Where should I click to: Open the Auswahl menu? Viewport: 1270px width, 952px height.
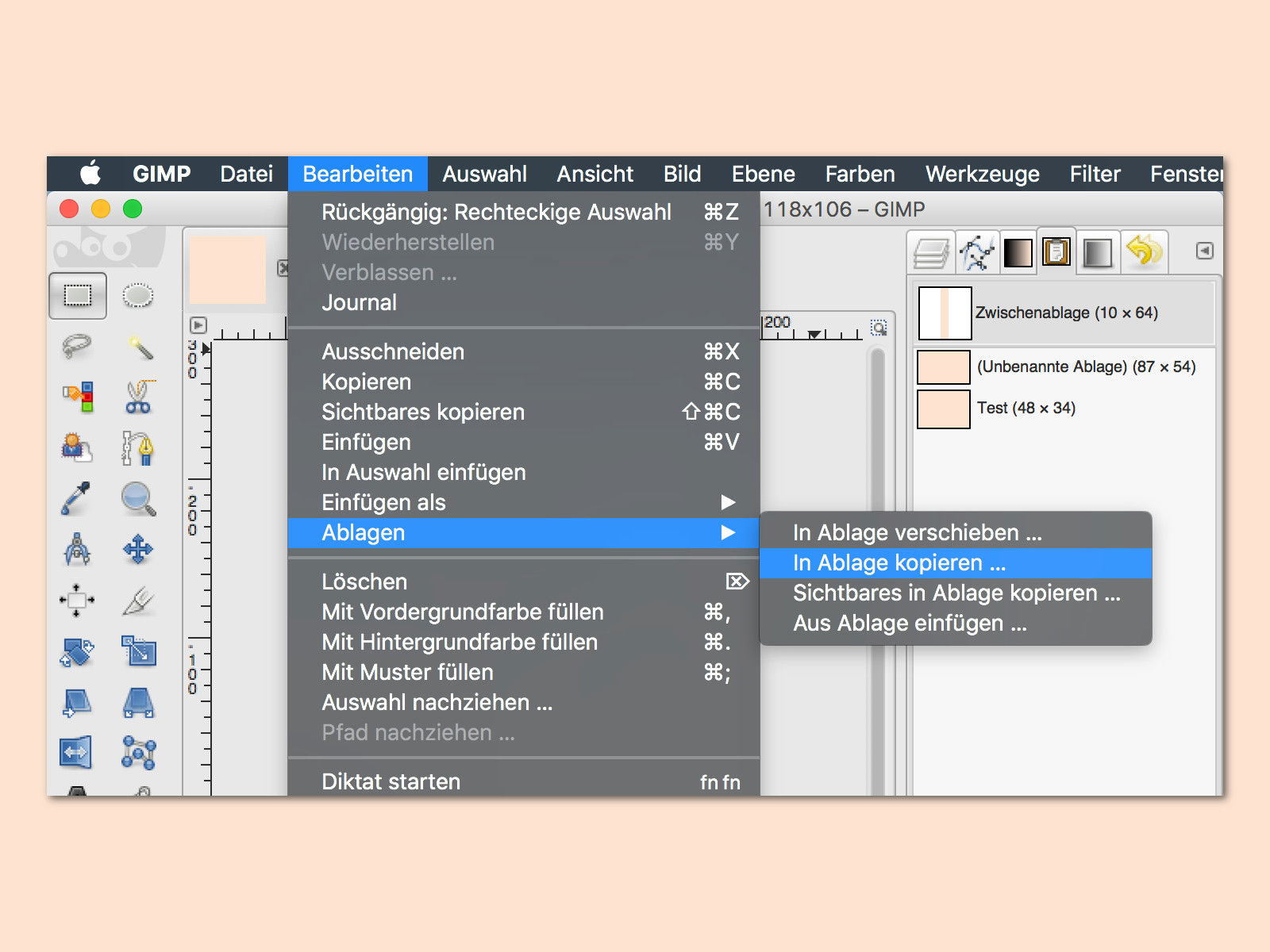(x=484, y=174)
